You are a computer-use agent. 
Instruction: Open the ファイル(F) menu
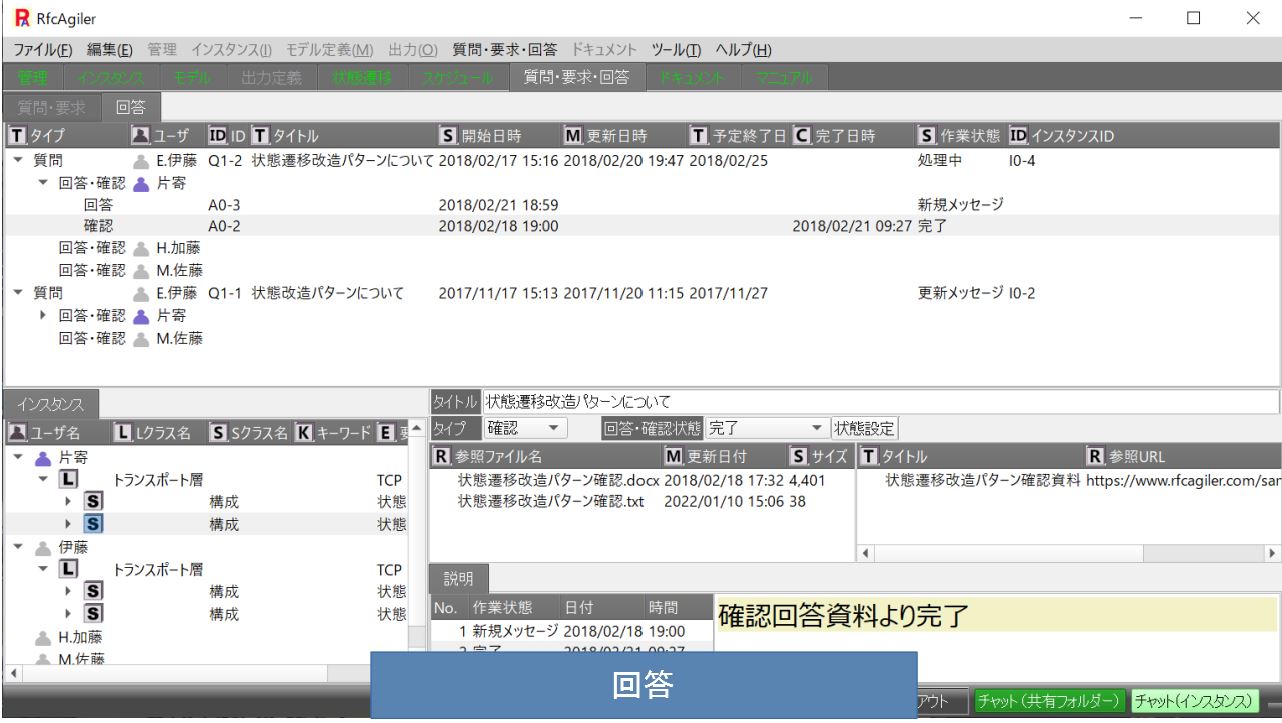click(x=43, y=50)
